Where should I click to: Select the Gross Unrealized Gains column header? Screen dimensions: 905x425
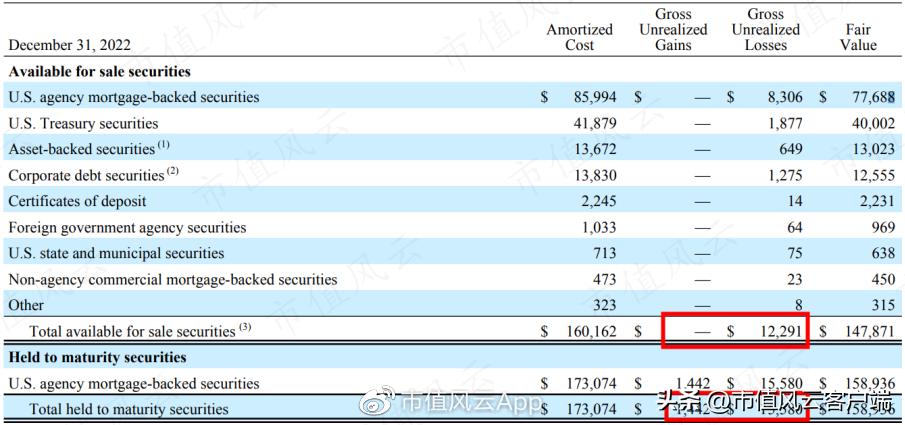pyautogui.click(x=673, y=30)
